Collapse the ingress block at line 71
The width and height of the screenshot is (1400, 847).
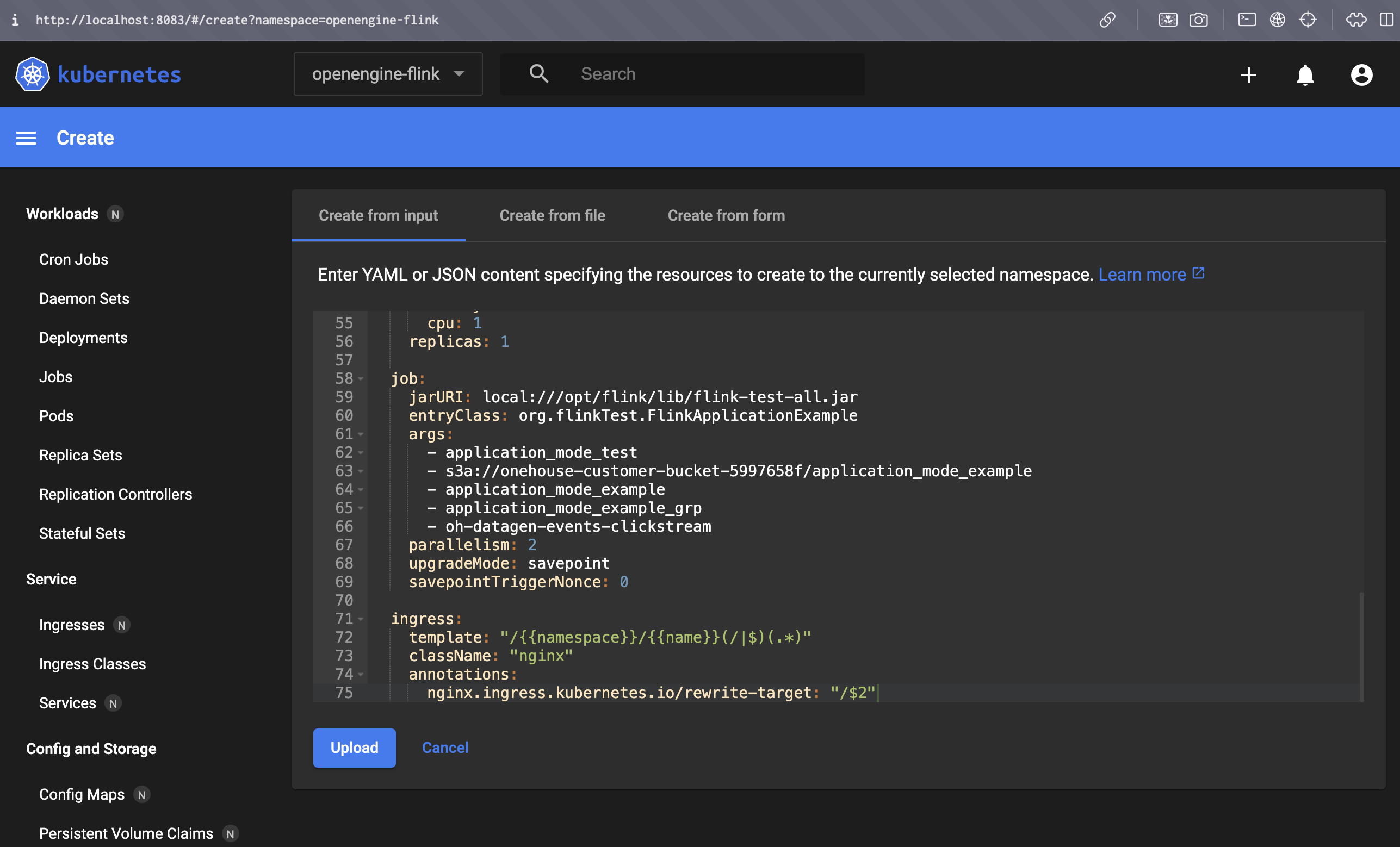coord(361,619)
